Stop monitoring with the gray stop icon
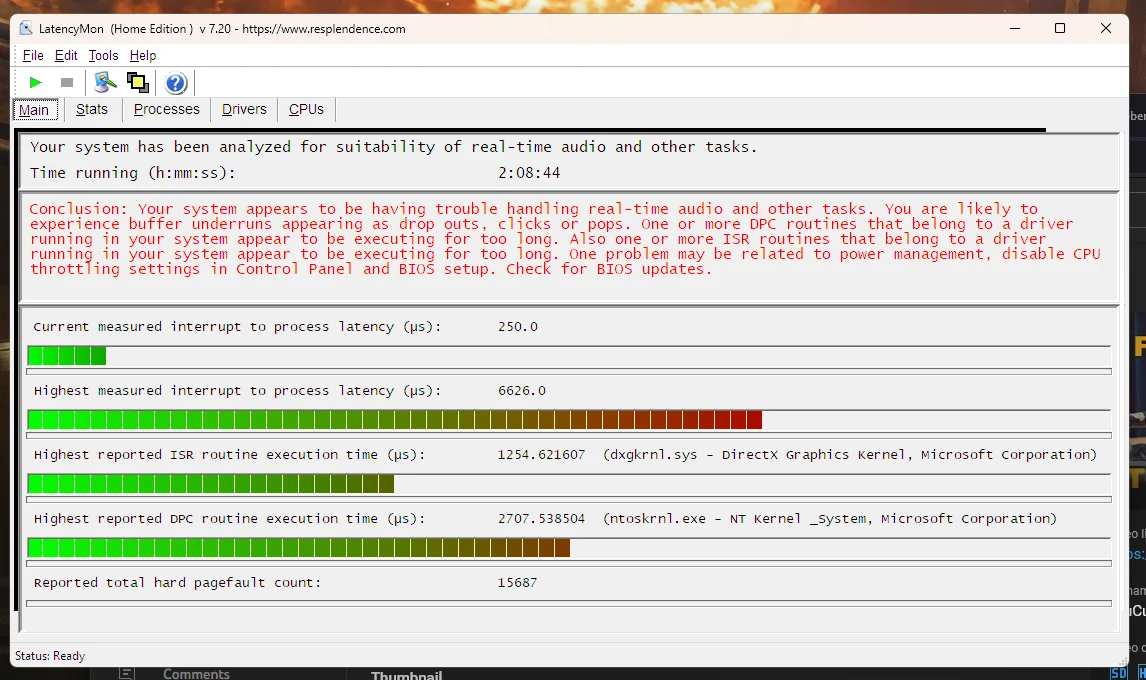Screen dimensions: 1146x680 [x=67, y=83]
